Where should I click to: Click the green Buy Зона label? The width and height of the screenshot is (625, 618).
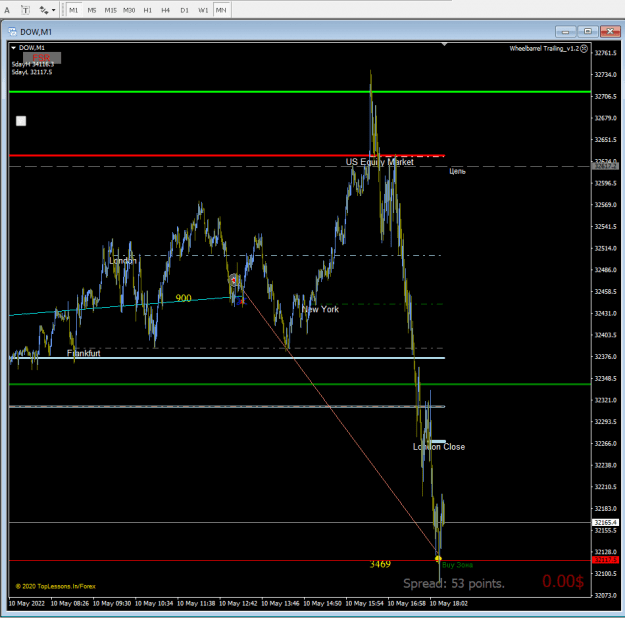point(457,565)
